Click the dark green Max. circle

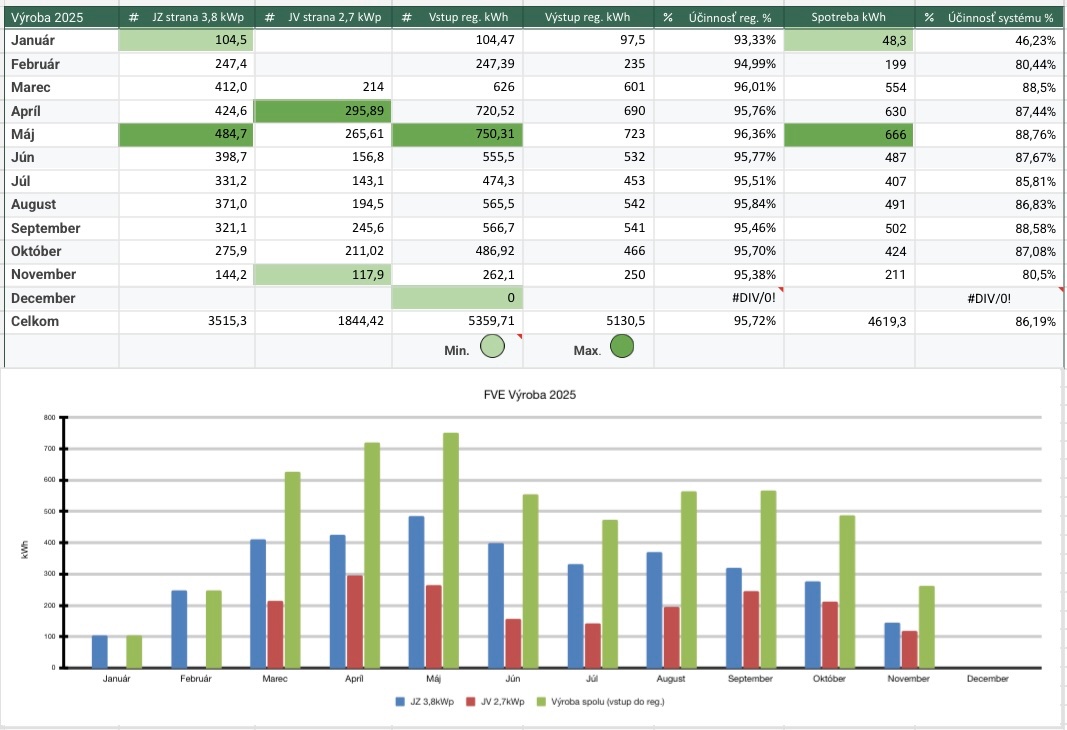(621, 347)
